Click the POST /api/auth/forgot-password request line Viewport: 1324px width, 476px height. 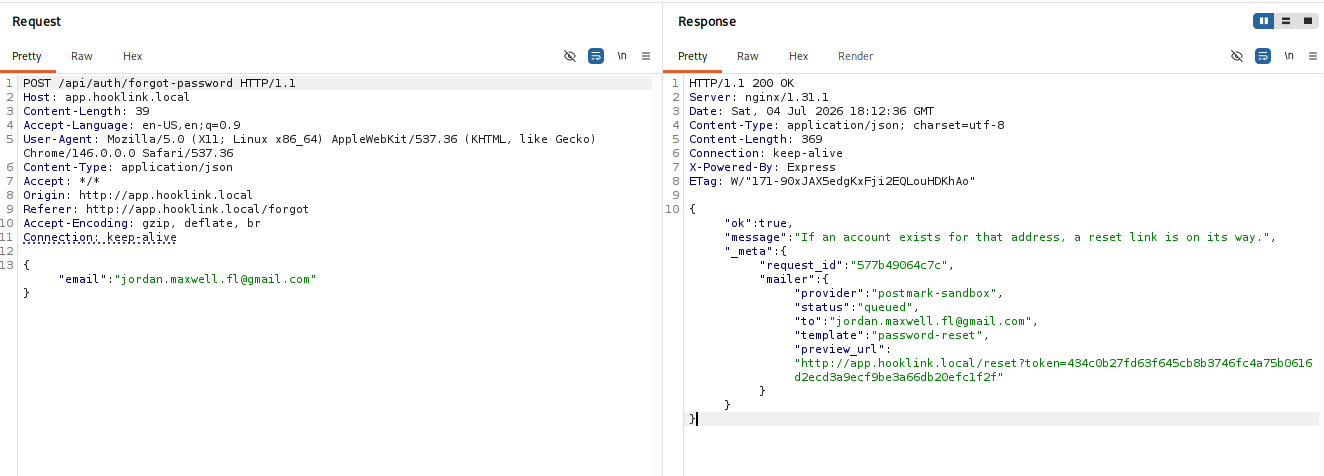pos(159,83)
